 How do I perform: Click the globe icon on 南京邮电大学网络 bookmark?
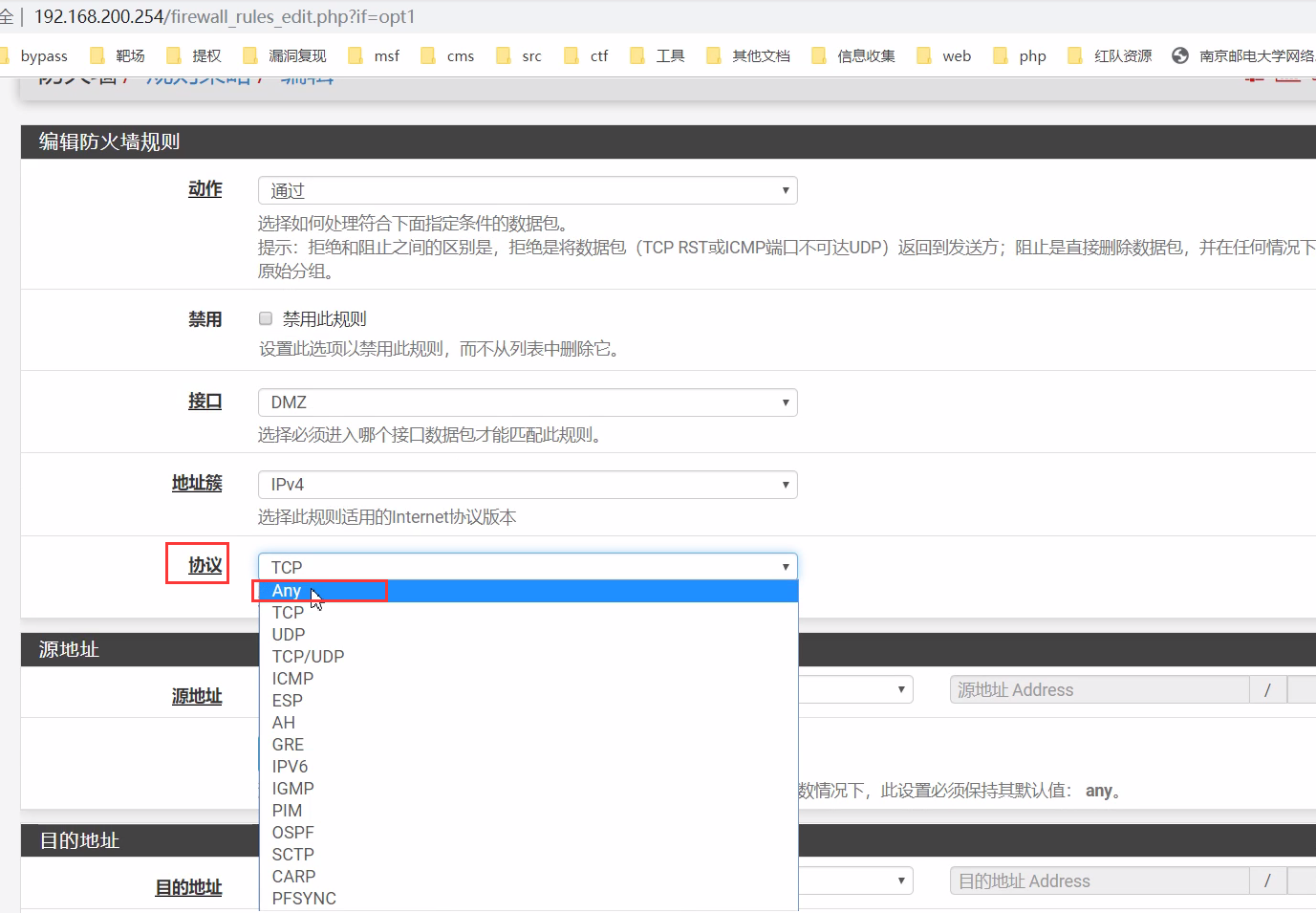pos(1178,54)
